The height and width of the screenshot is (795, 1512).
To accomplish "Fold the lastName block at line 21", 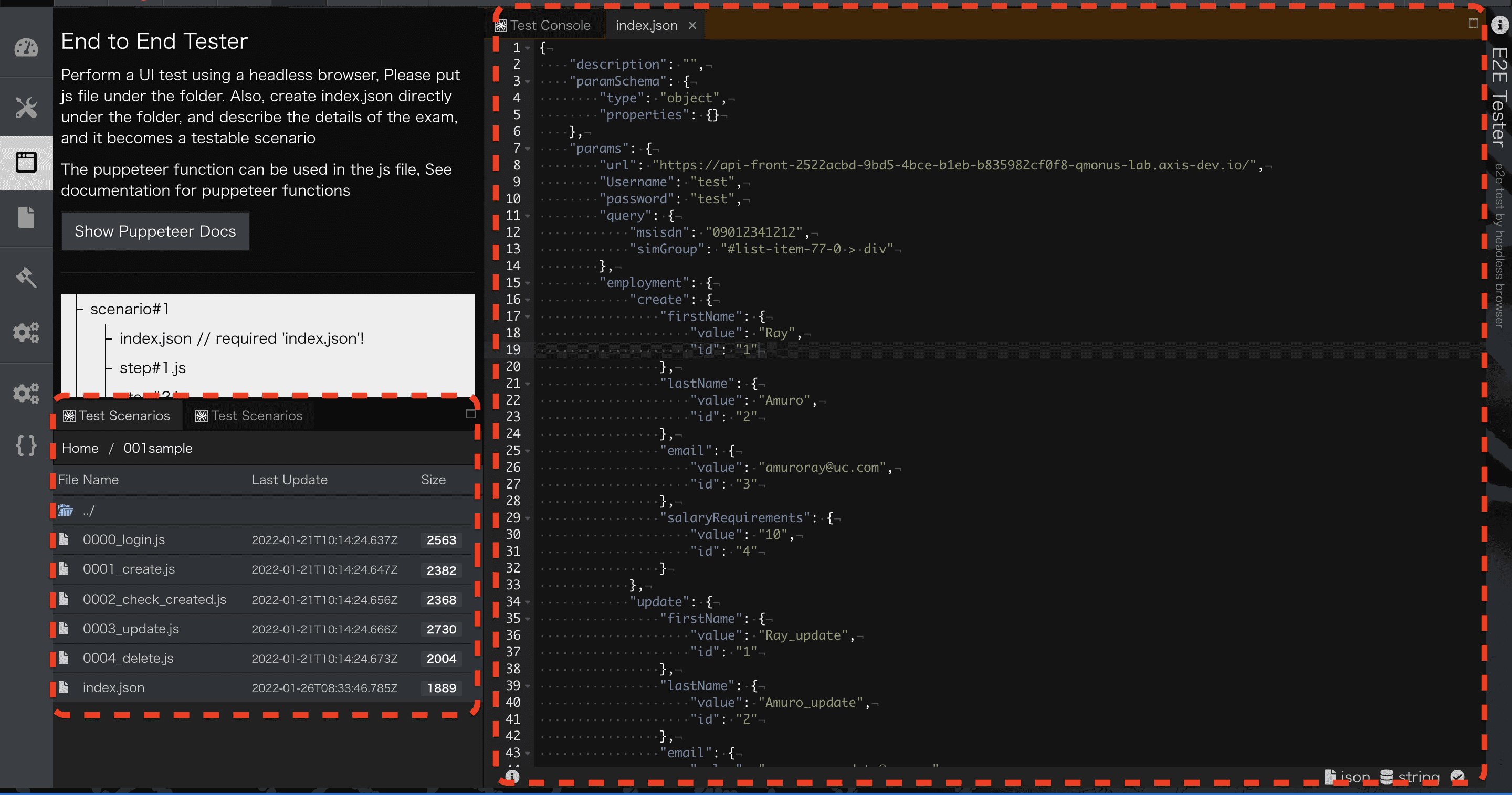I will point(528,383).
